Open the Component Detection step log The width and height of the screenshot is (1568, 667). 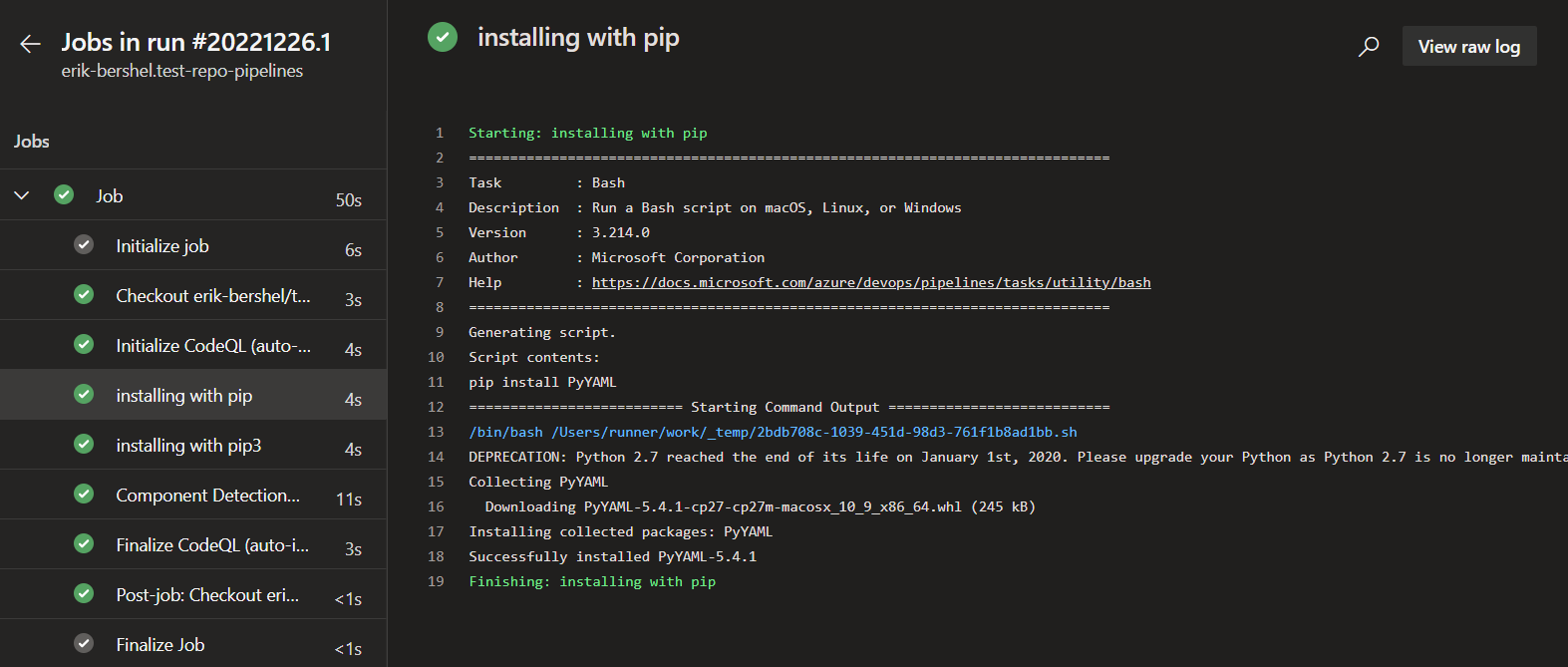pos(193,495)
